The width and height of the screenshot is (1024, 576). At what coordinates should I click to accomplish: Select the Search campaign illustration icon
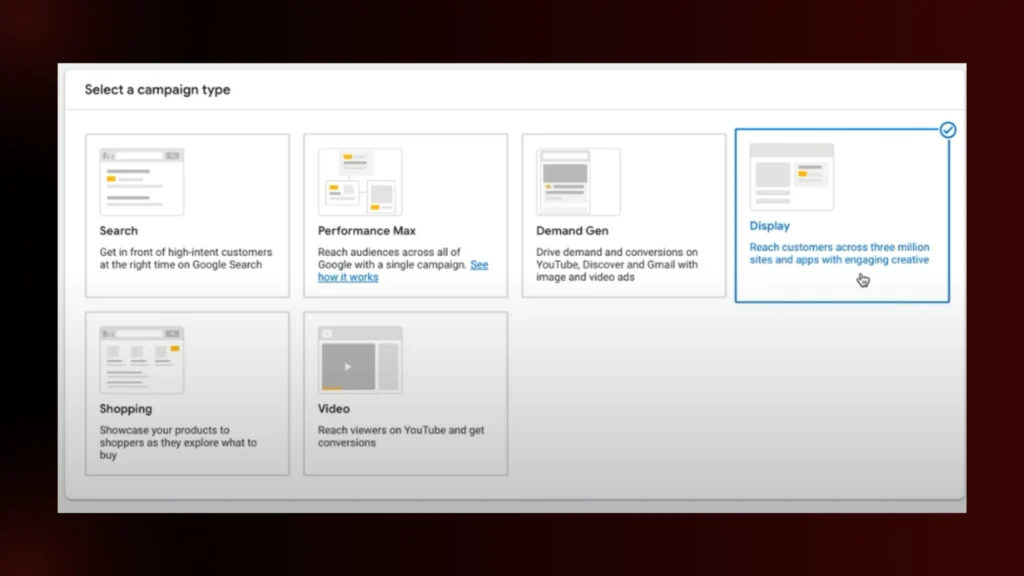coord(142,182)
